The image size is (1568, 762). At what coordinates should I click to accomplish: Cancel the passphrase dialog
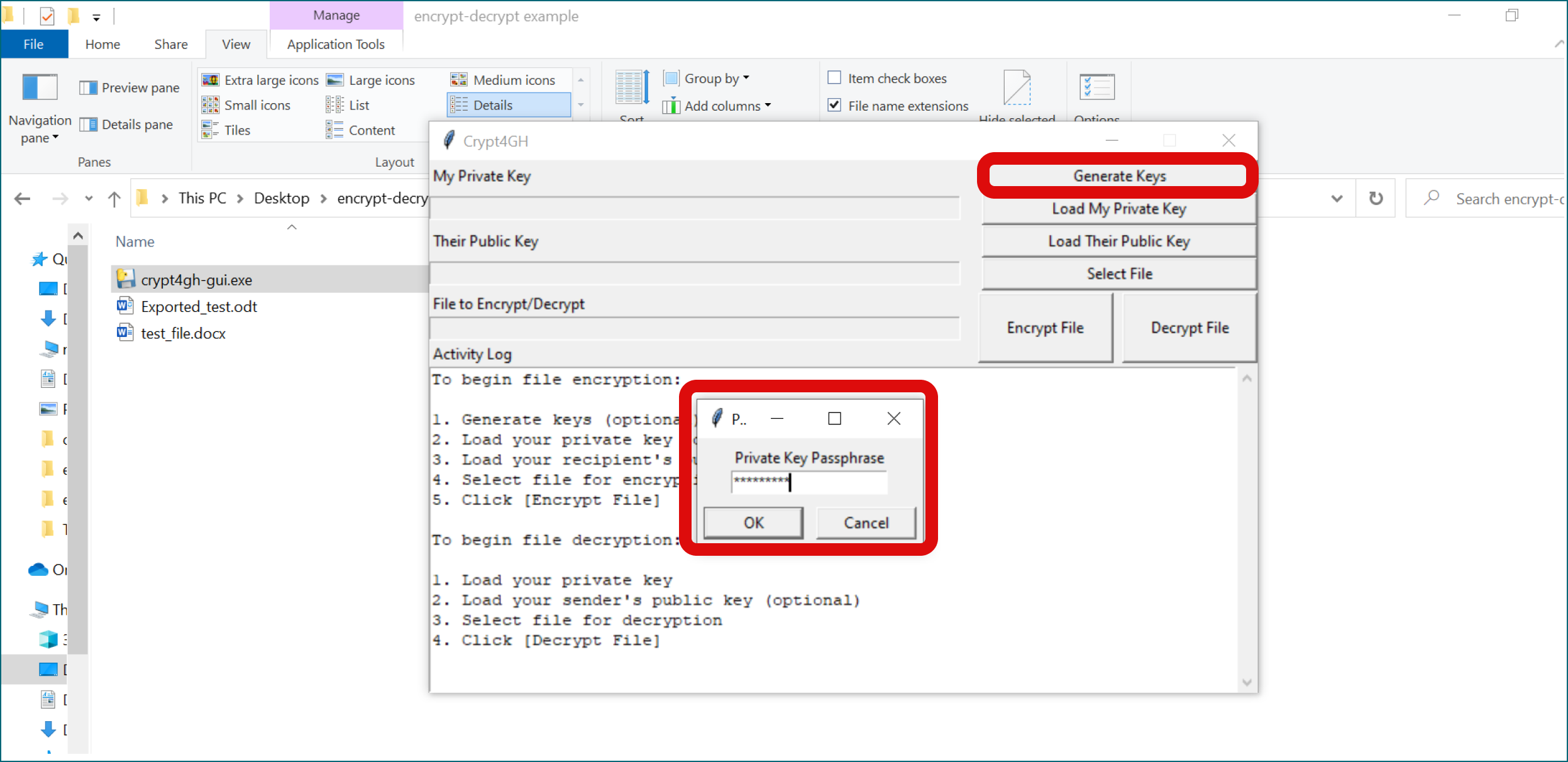click(x=866, y=523)
